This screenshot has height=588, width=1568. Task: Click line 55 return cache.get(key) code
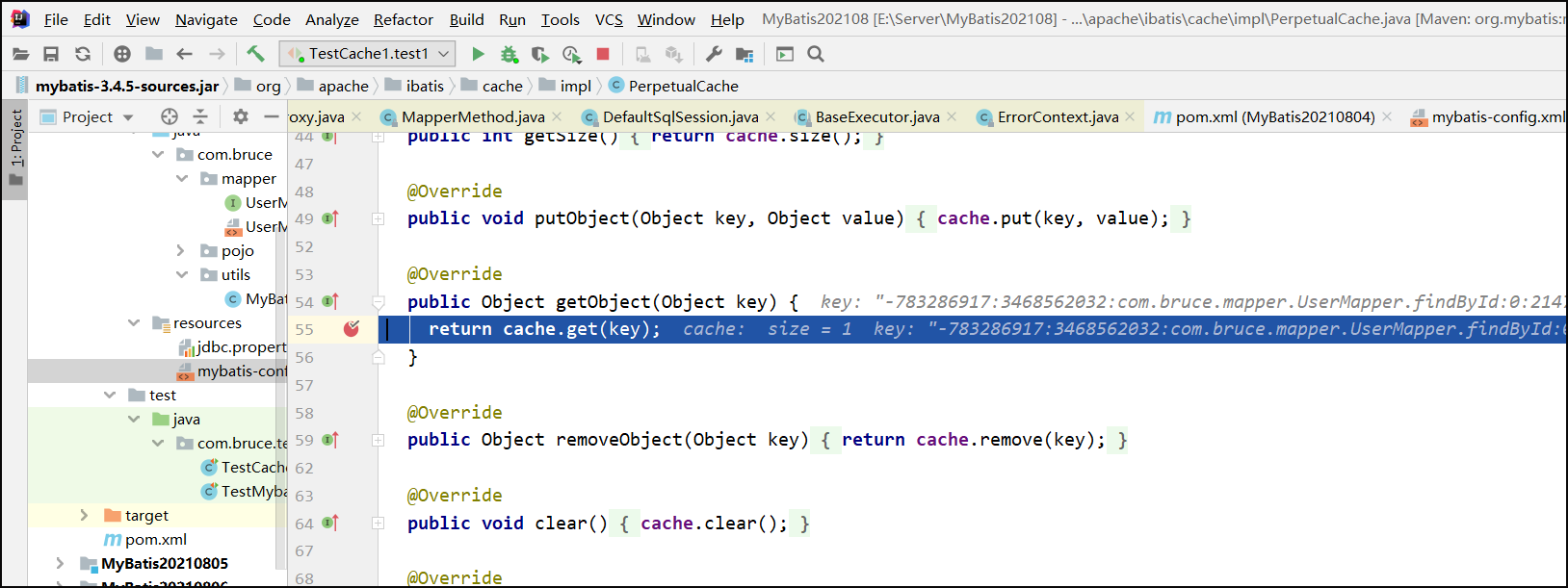point(544,329)
